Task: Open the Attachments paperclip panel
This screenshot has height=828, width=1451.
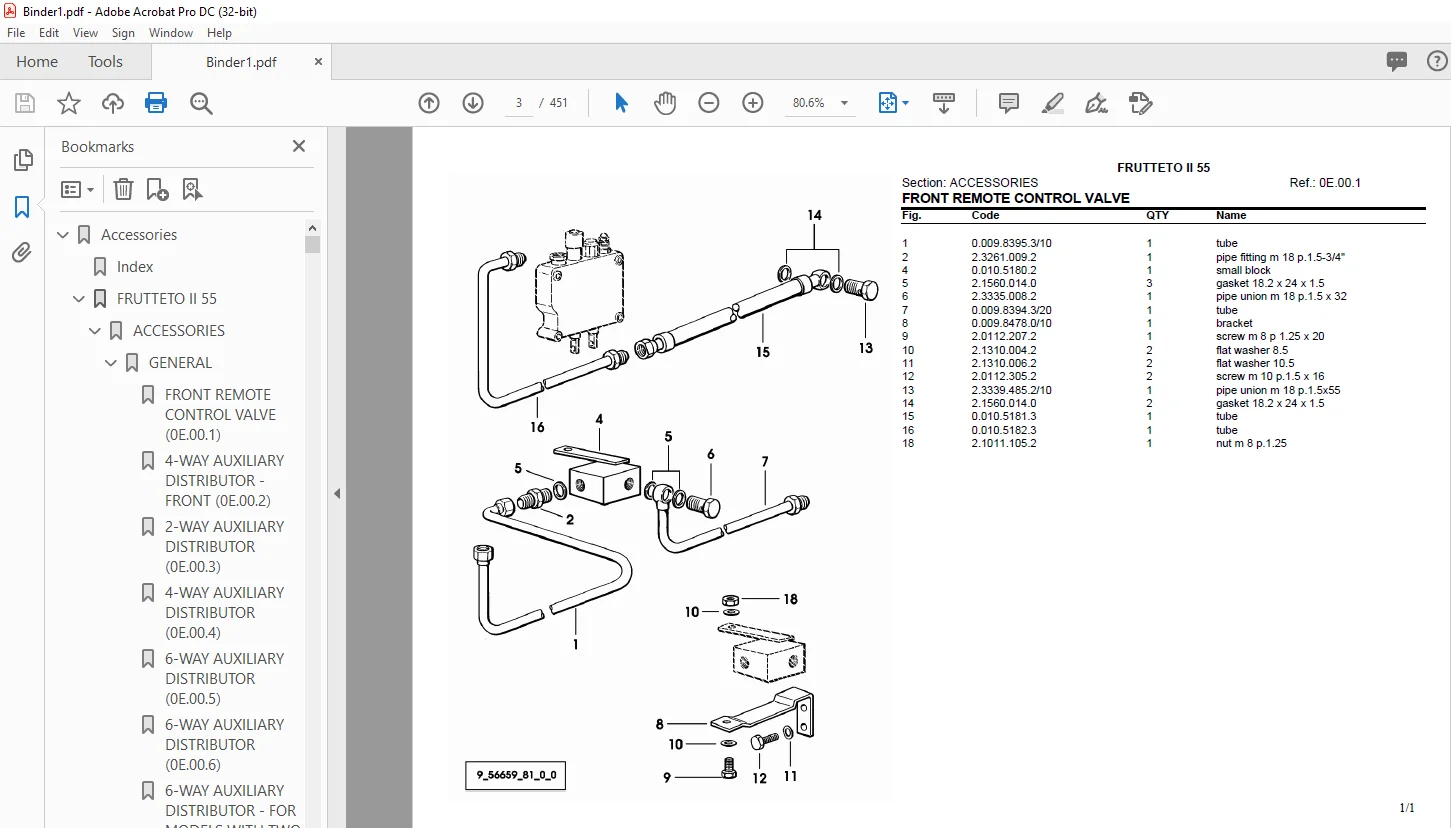Action: (22, 253)
